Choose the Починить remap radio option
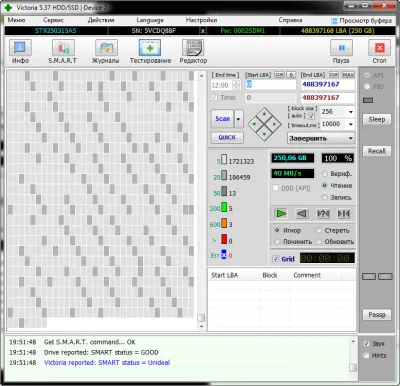400x386 pixels. pos(277,241)
